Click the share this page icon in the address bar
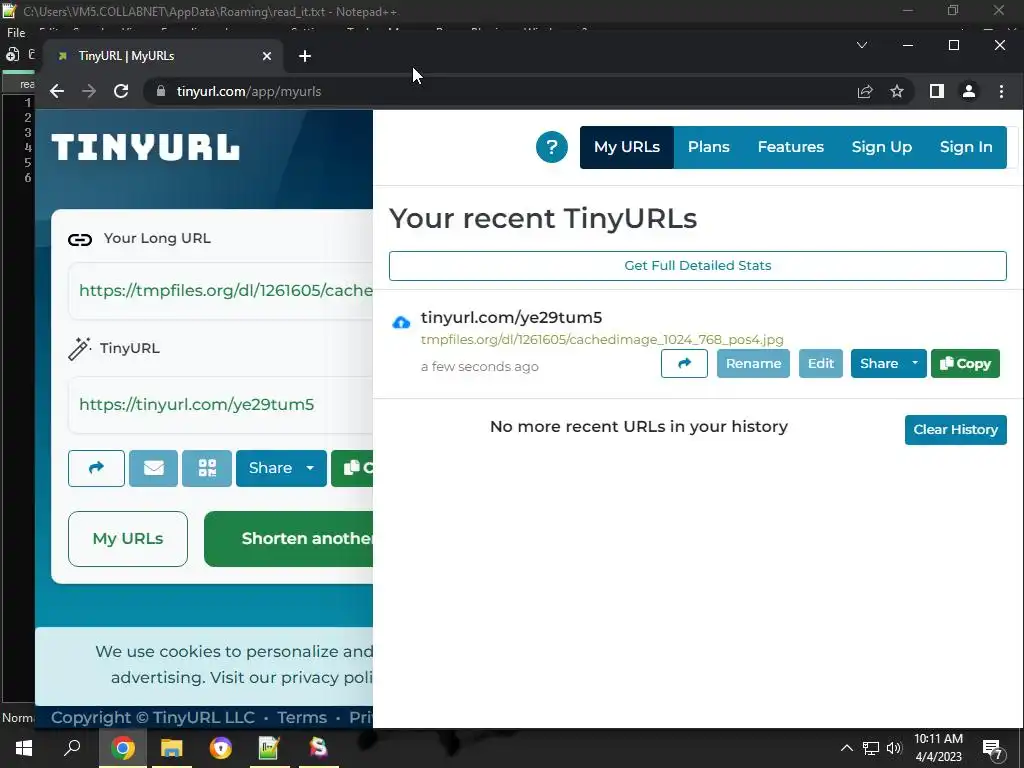 click(x=865, y=91)
